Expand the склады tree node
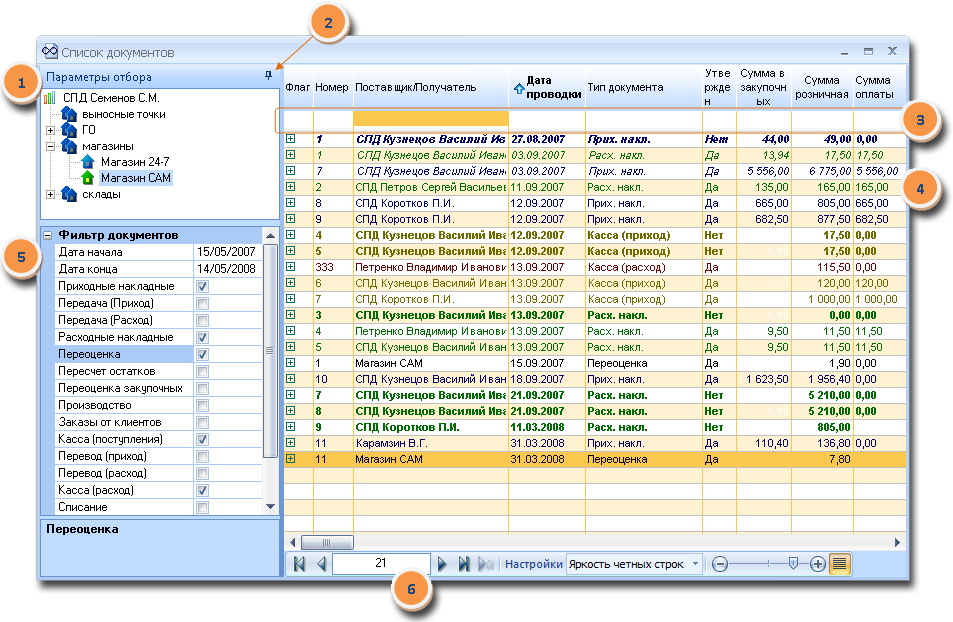 (x=51, y=194)
